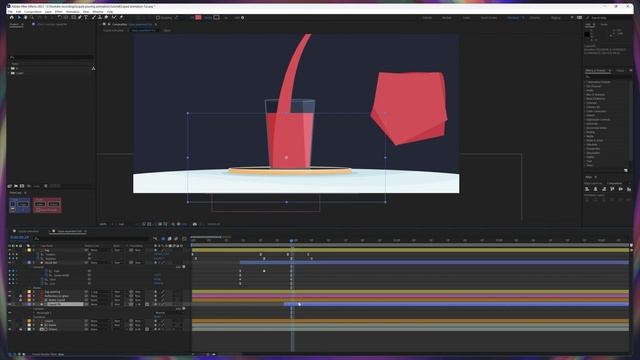640x360 pixels.
Task: Switch to the Small Screen workspace
Action: [489, 18]
